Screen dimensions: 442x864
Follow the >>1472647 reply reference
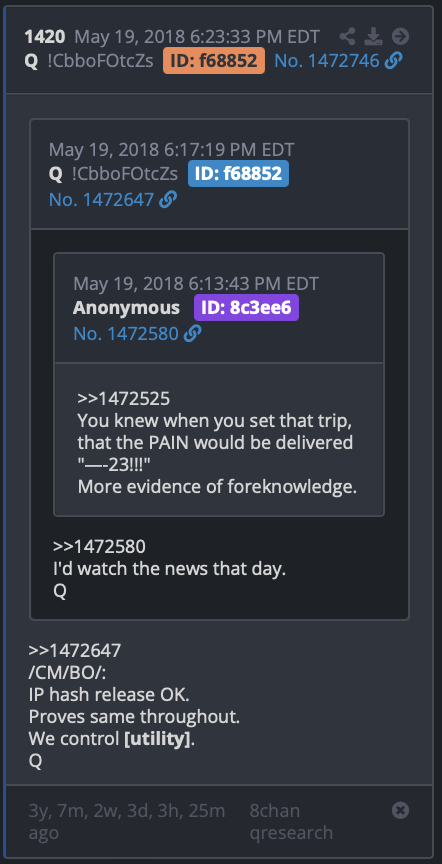[74, 650]
